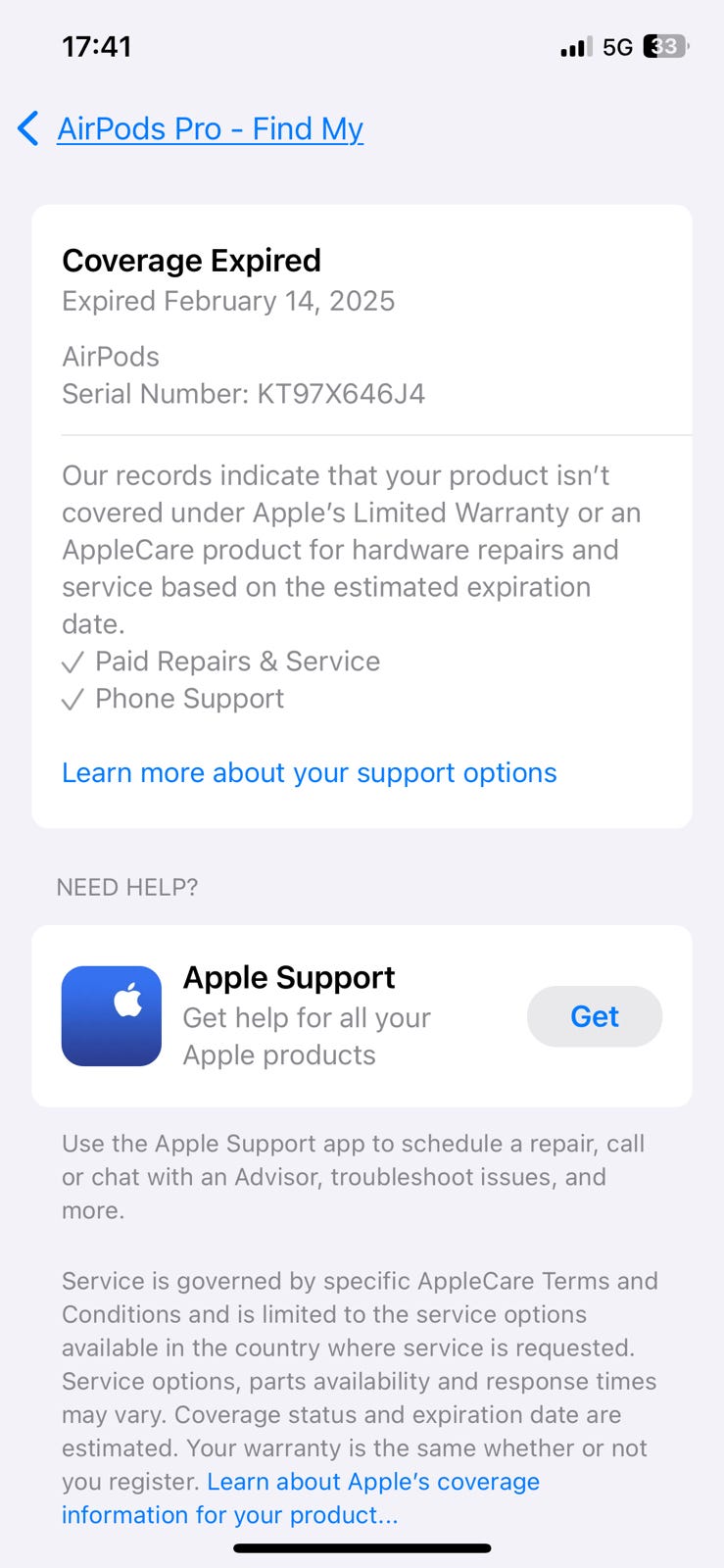Tap the NEED HELP? section header
This screenshot has width=724, height=1568.
click(127, 887)
